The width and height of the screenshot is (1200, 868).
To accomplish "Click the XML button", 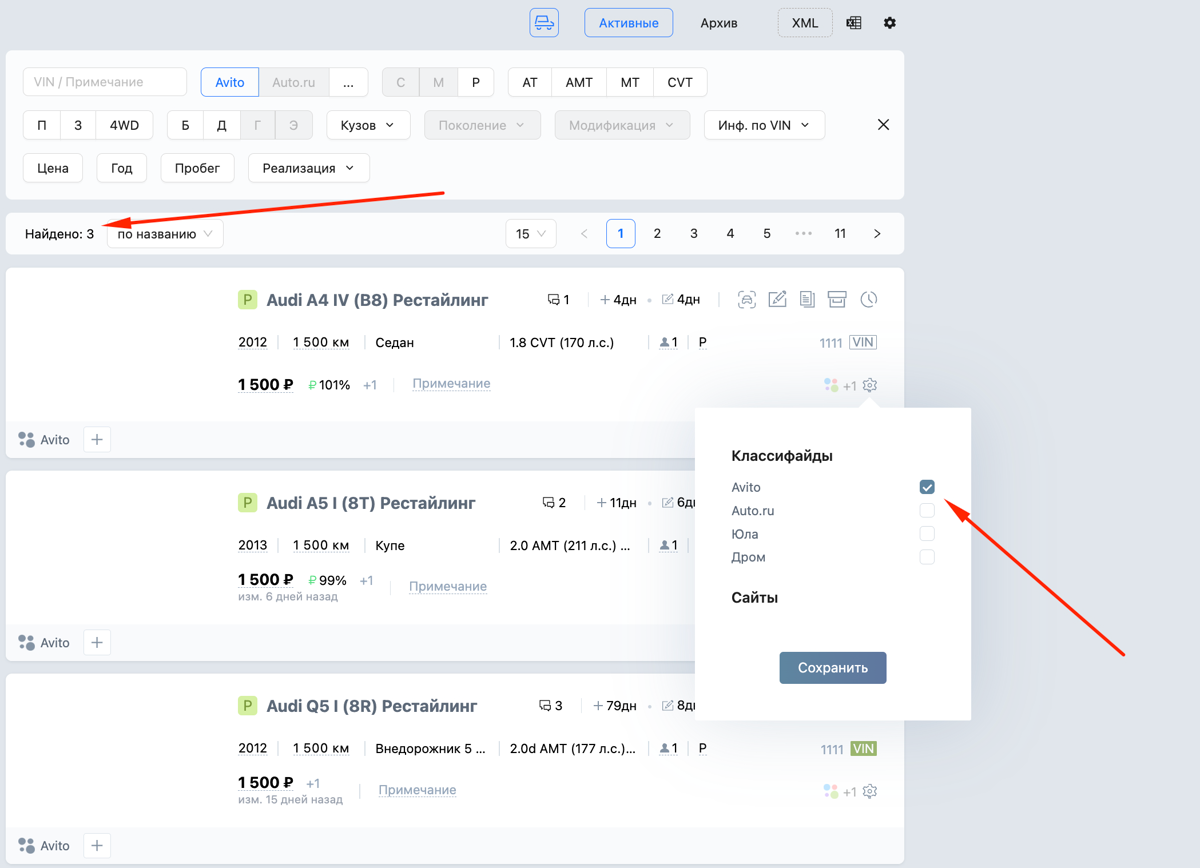I will 805,23.
